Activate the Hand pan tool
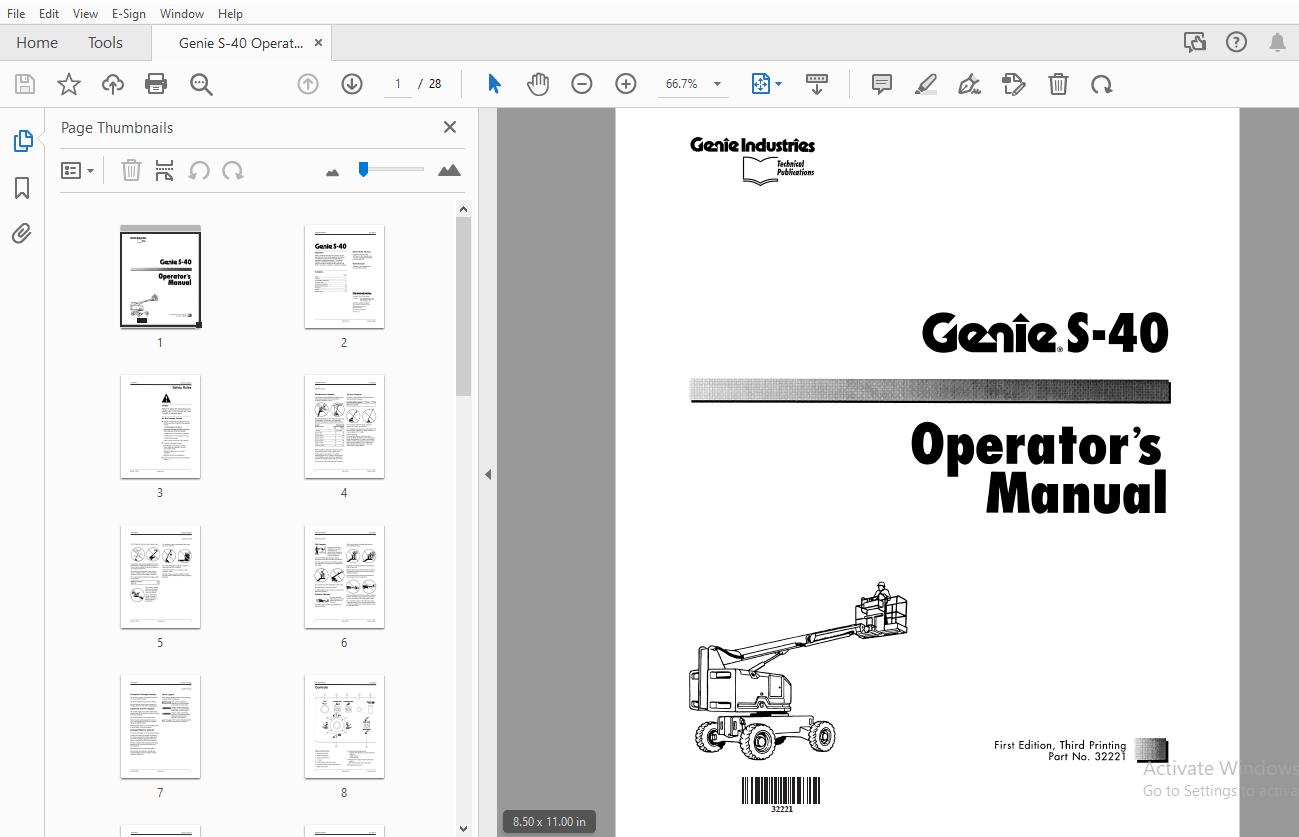The width and height of the screenshot is (1299, 837). point(538,84)
